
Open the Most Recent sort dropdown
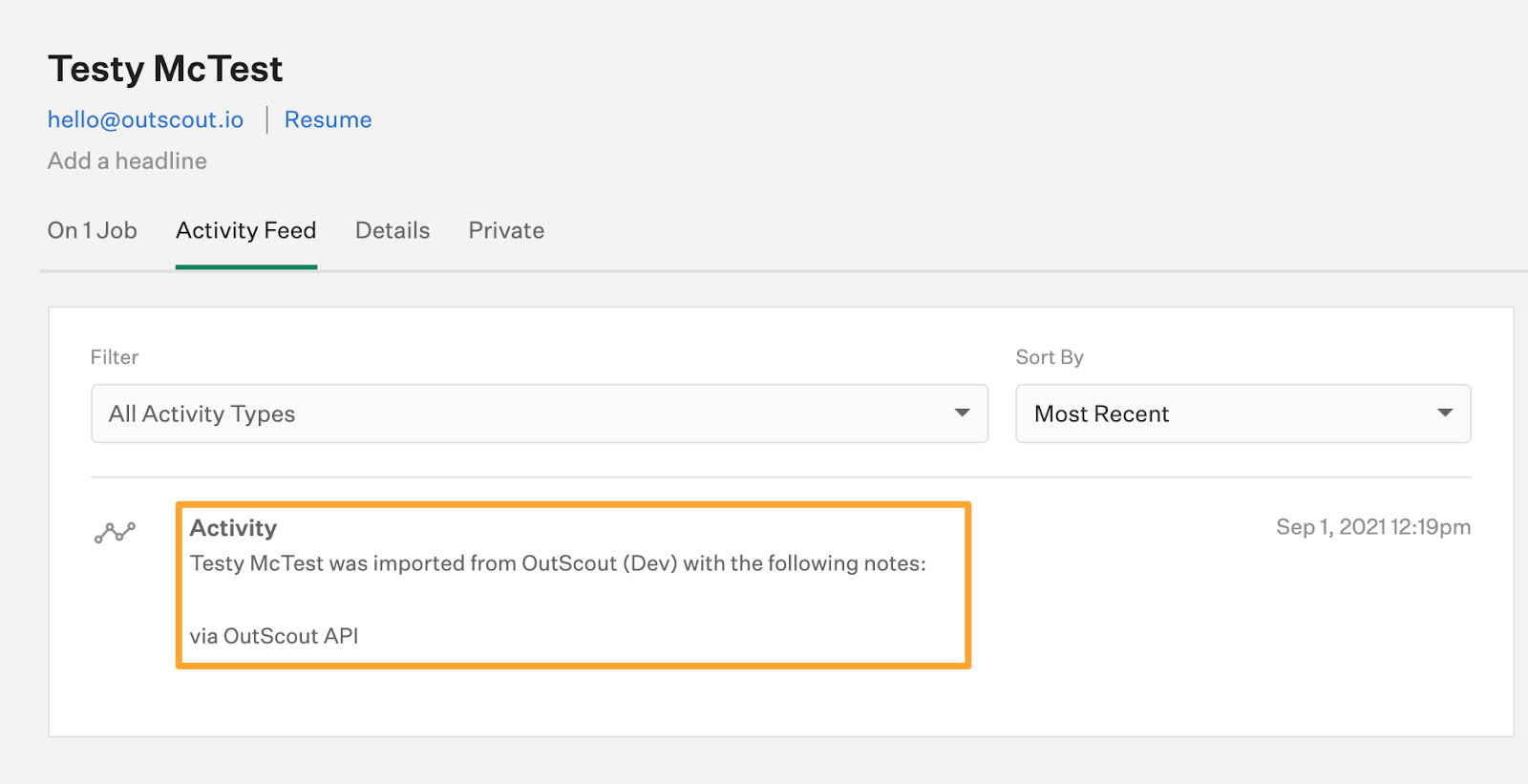click(1242, 413)
